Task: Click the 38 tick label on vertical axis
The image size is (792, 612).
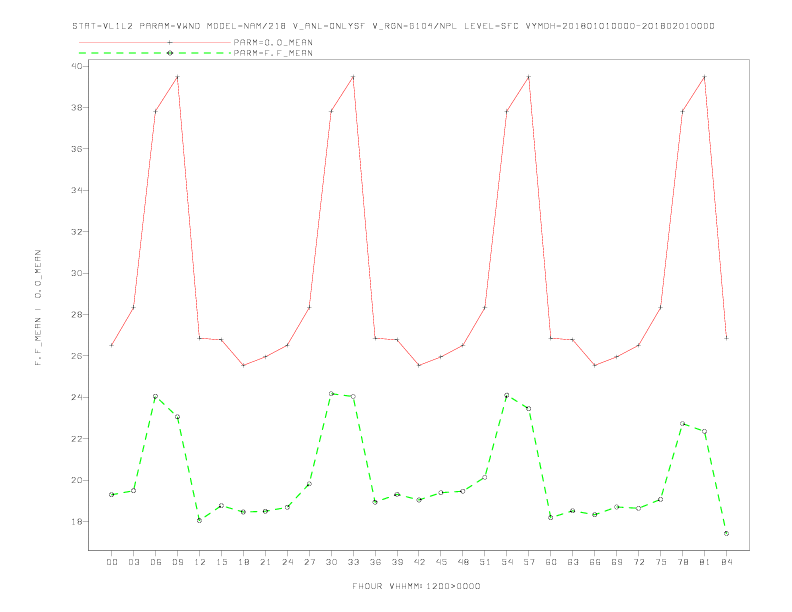Action: [78, 108]
